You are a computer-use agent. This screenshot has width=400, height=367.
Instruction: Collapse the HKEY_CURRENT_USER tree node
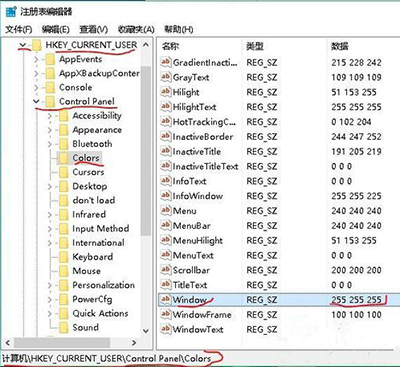(23, 45)
